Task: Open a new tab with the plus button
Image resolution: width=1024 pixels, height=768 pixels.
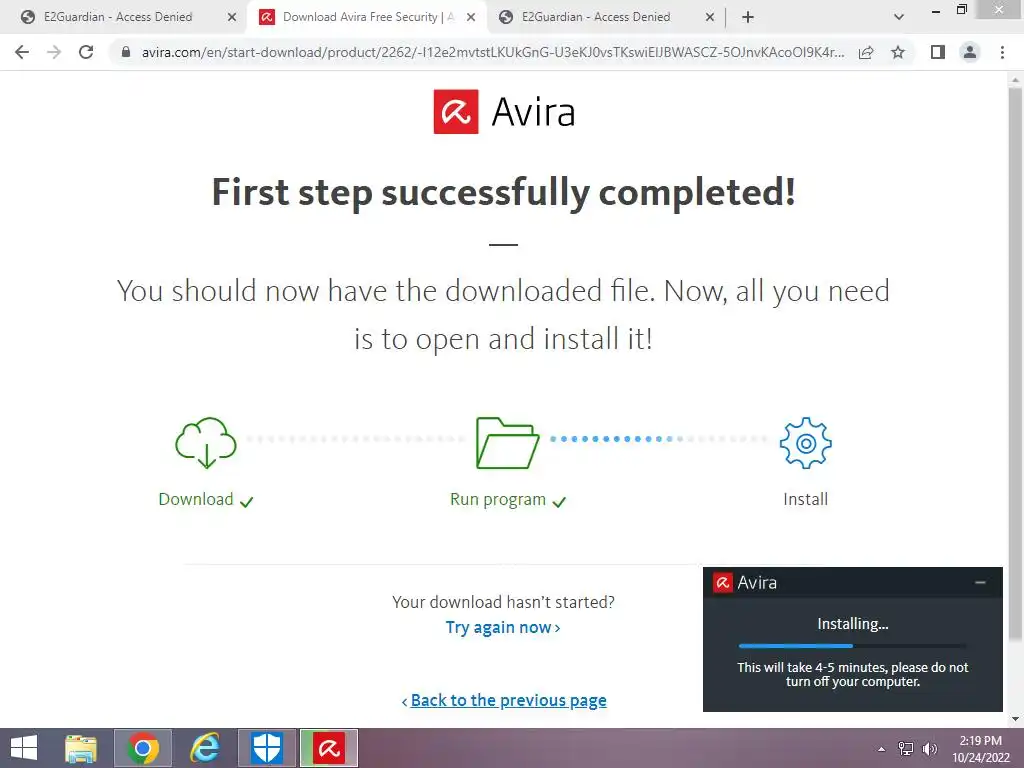Action: pyautogui.click(x=748, y=17)
